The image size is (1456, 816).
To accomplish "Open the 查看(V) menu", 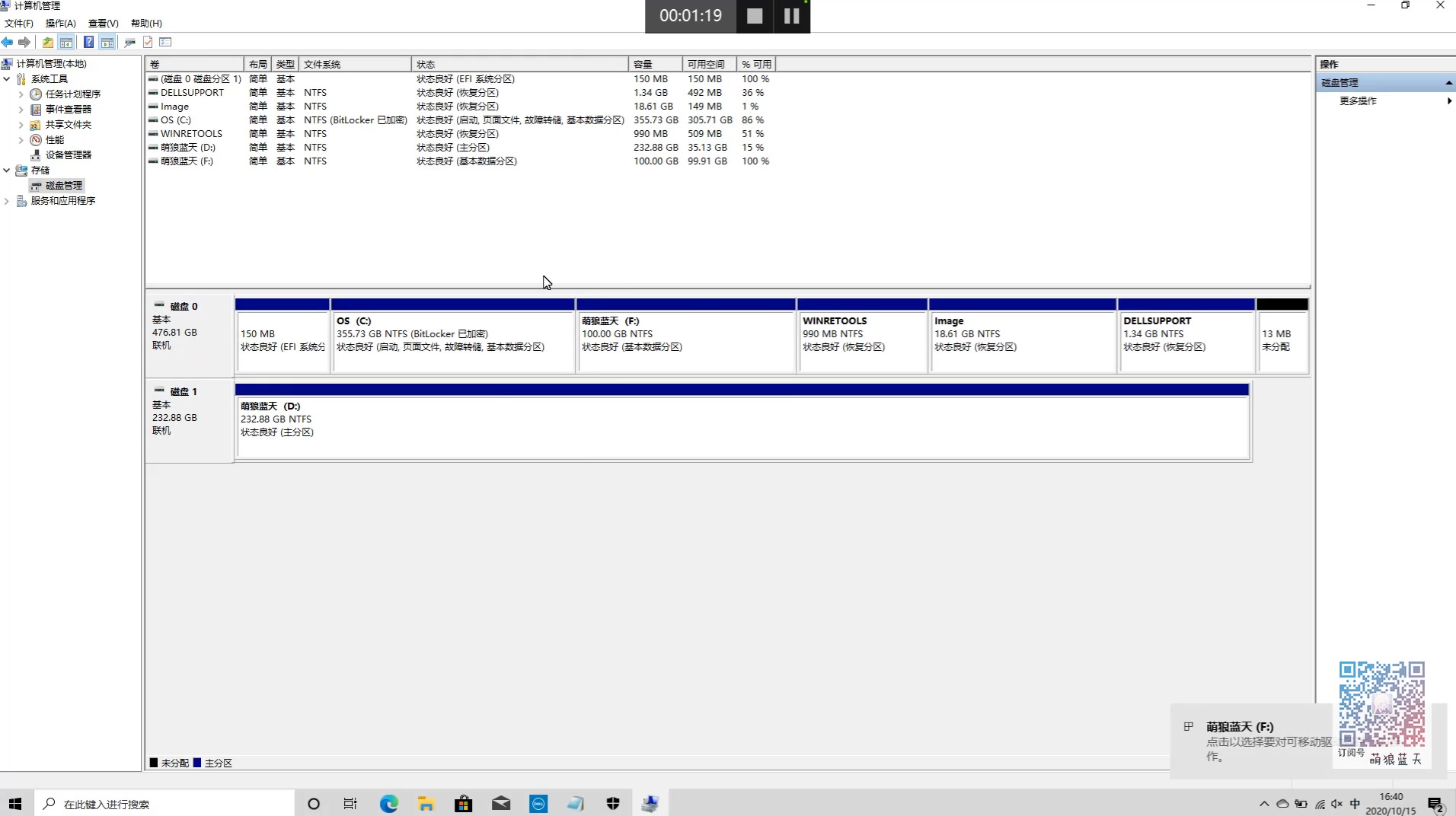I will point(104,24).
